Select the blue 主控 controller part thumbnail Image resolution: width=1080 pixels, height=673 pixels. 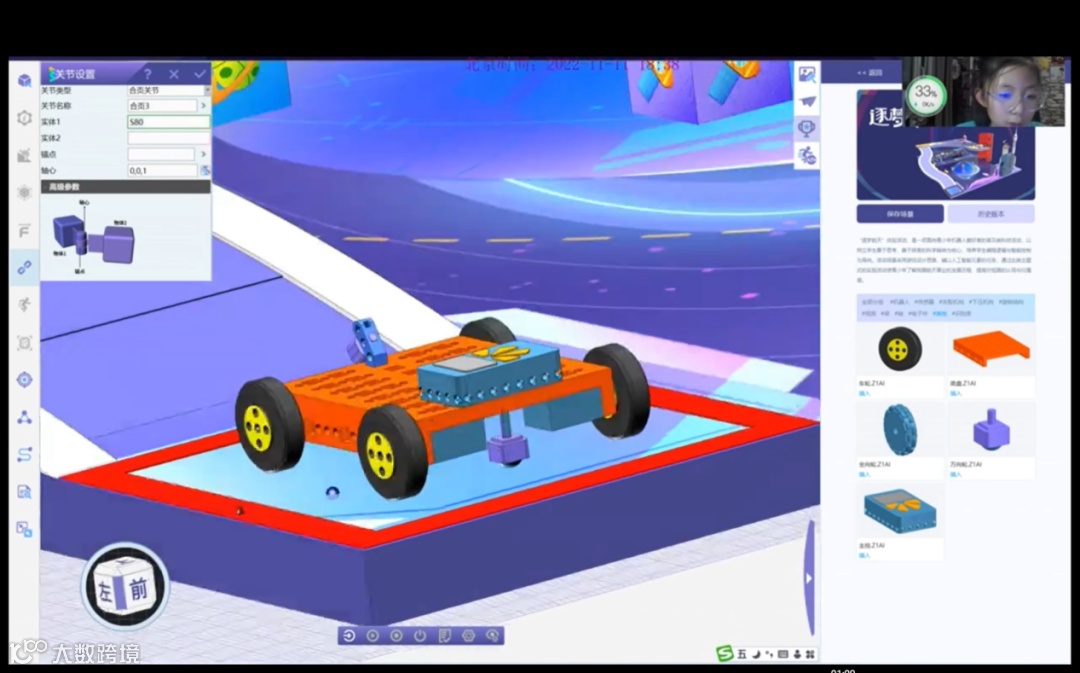point(900,511)
